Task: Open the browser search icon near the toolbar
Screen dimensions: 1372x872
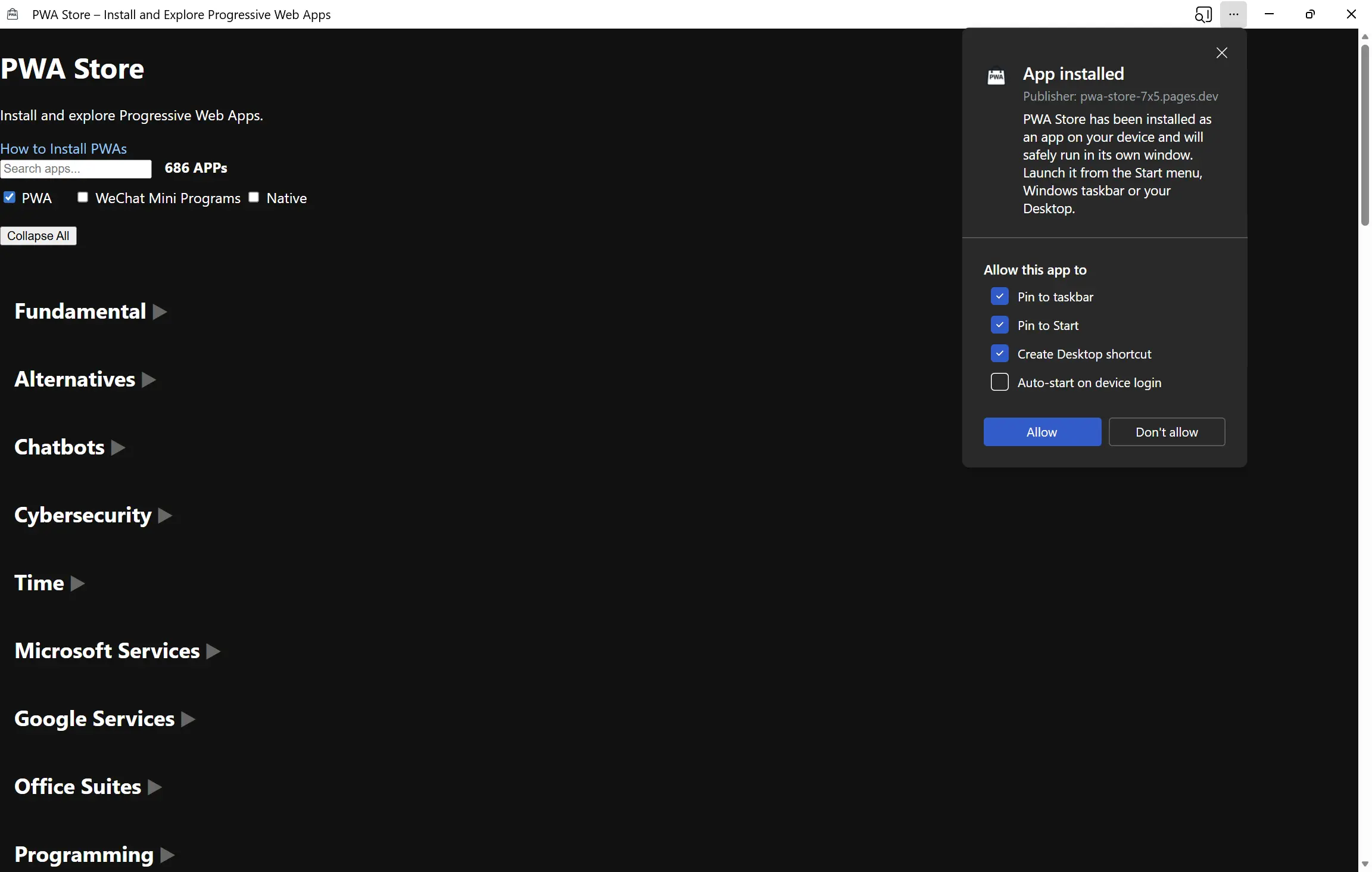Action: point(1203,14)
